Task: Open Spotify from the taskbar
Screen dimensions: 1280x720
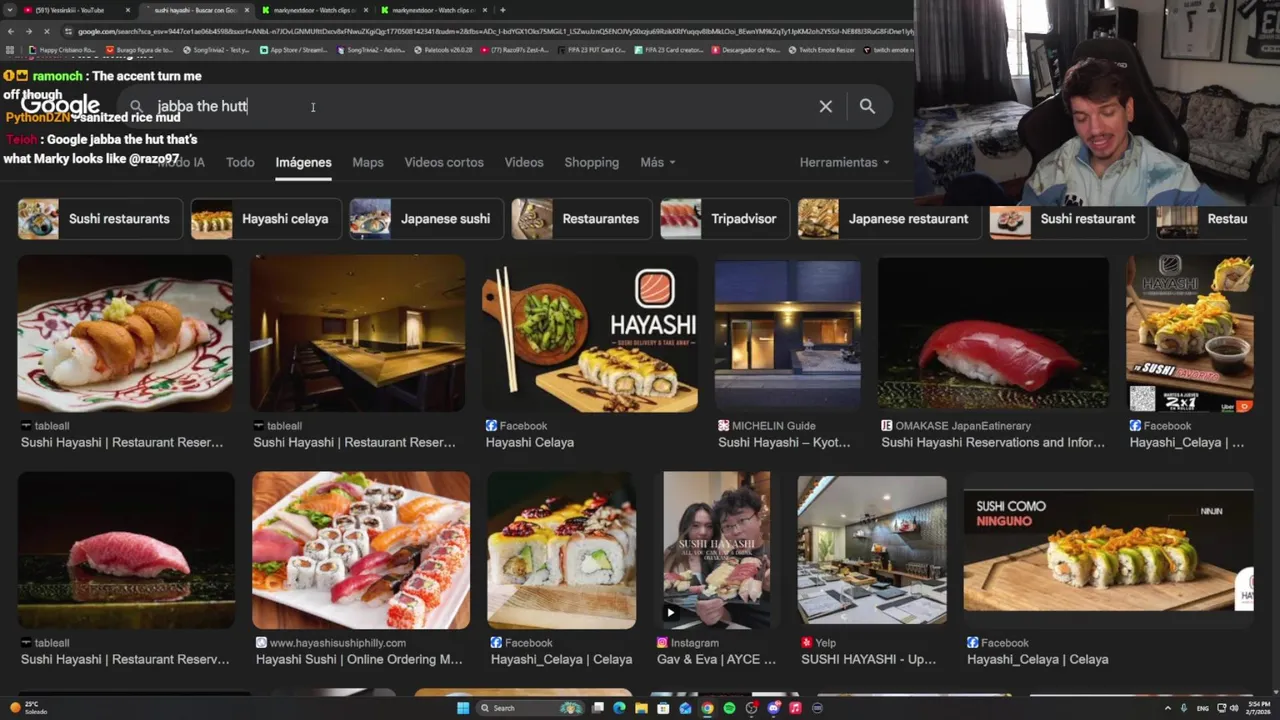Action: coord(729,708)
